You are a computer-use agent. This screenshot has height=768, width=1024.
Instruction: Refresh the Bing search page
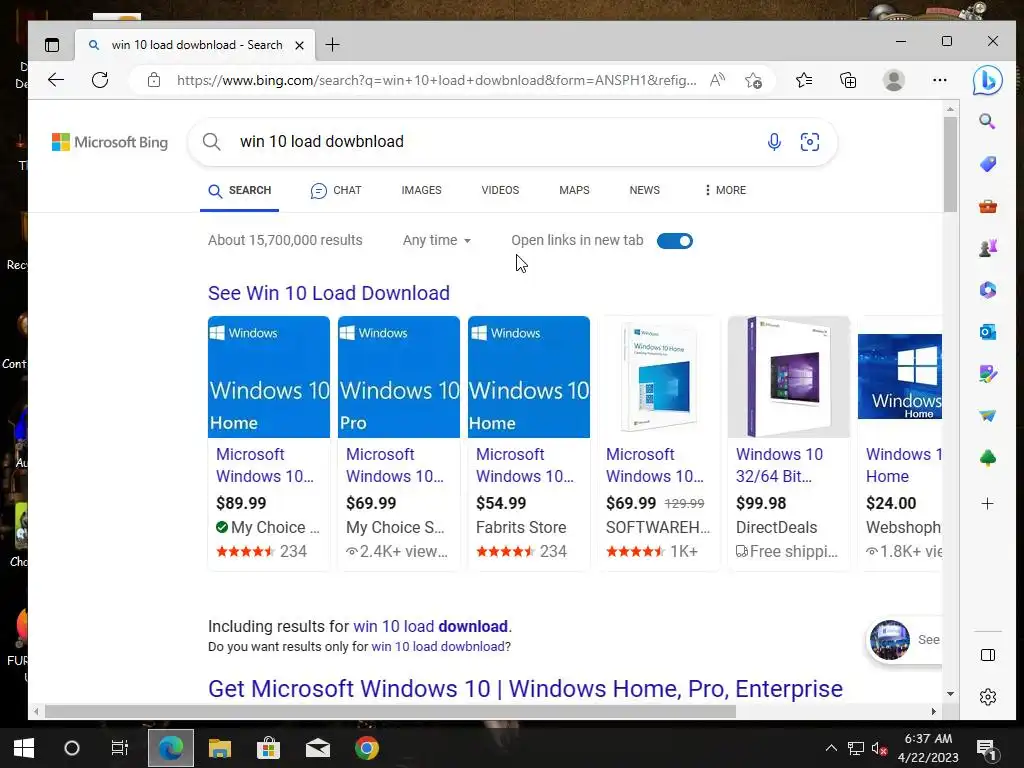(x=100, y=80)
